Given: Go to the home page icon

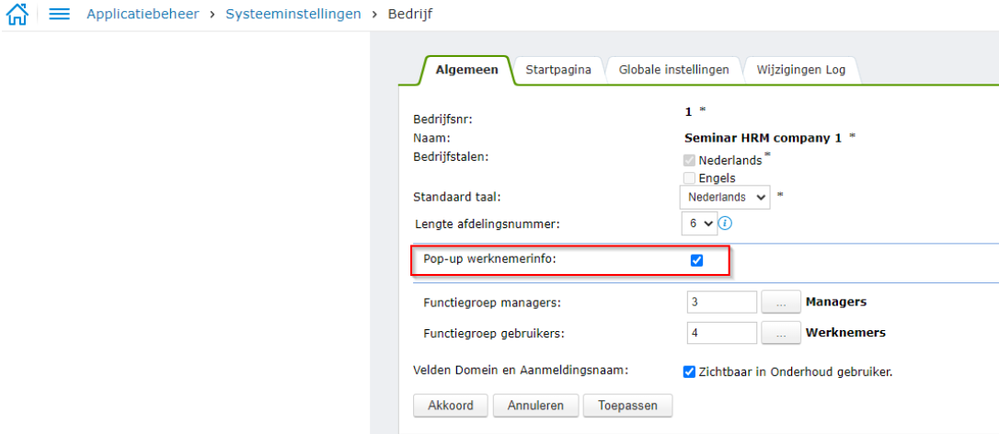Looking at the screenshot, I should click(x=17, y=15).
